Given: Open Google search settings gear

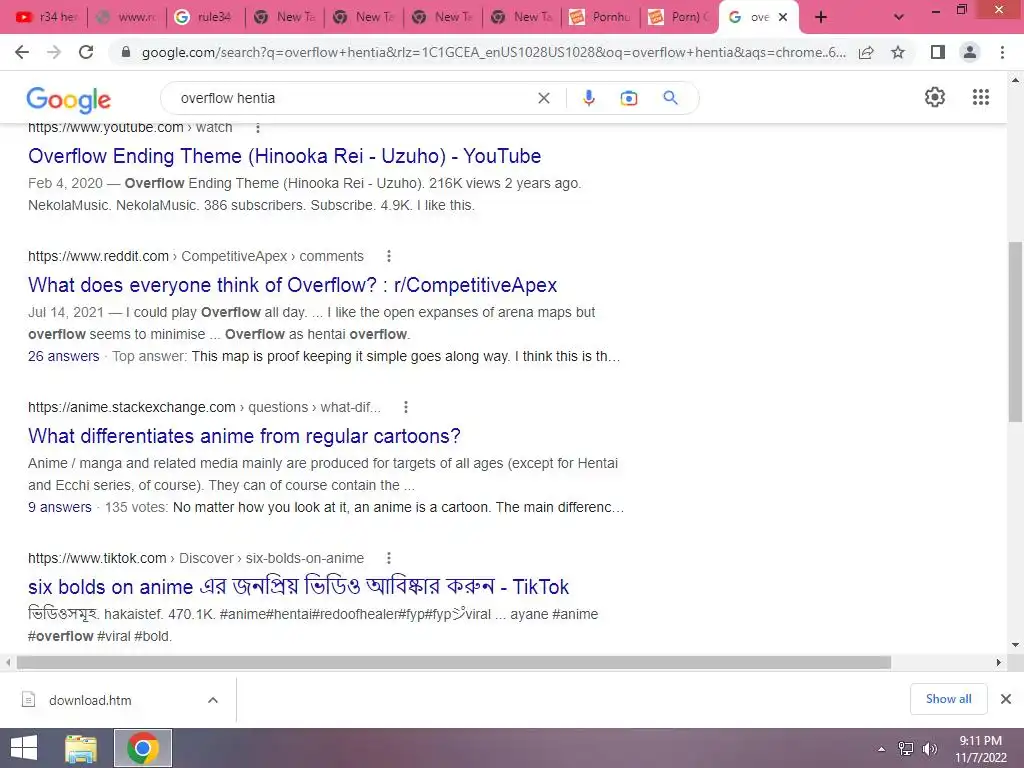Looking at the screenshot, I should (935, 97).
